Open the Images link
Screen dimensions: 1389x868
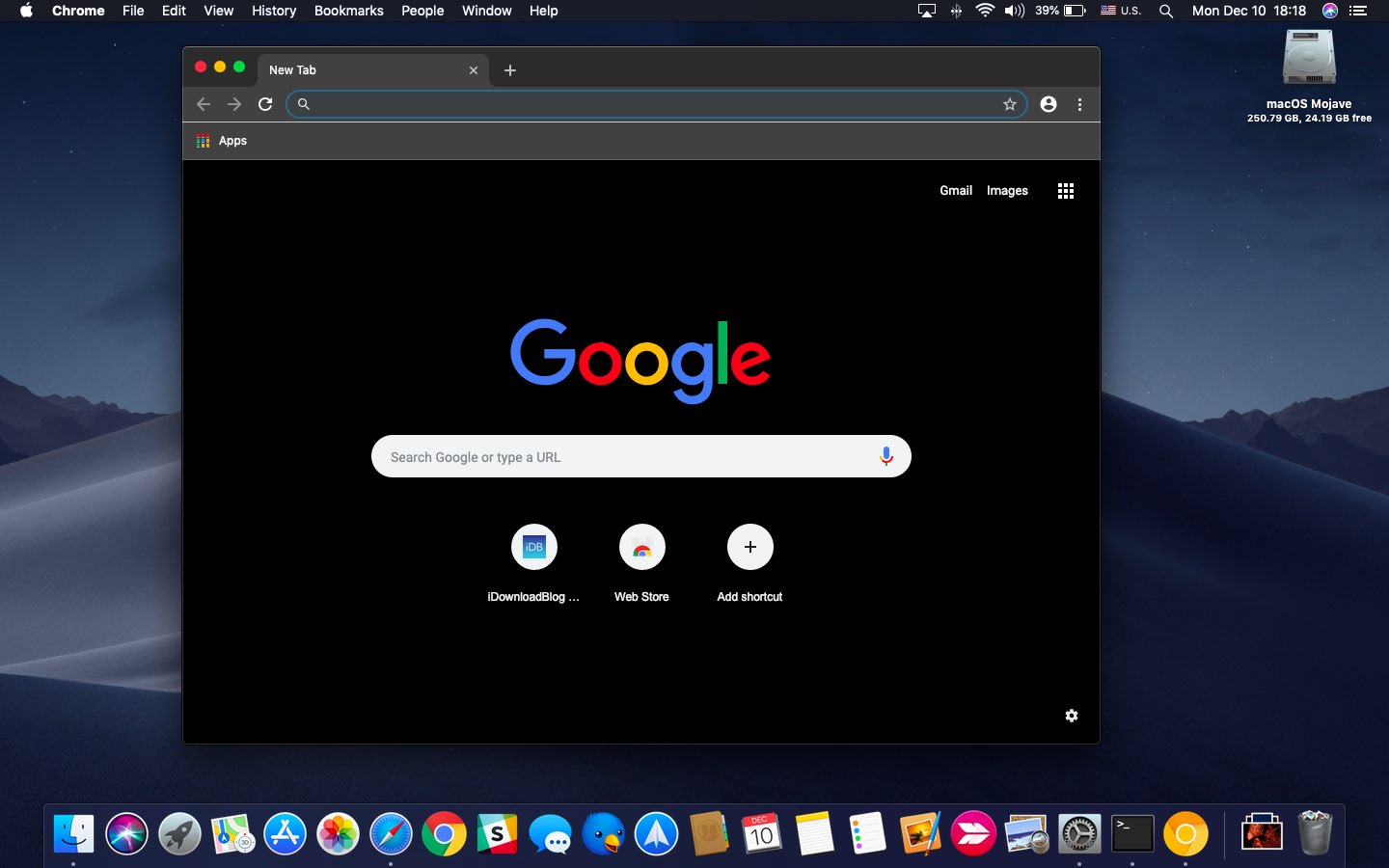click(x=1007, y=191)
